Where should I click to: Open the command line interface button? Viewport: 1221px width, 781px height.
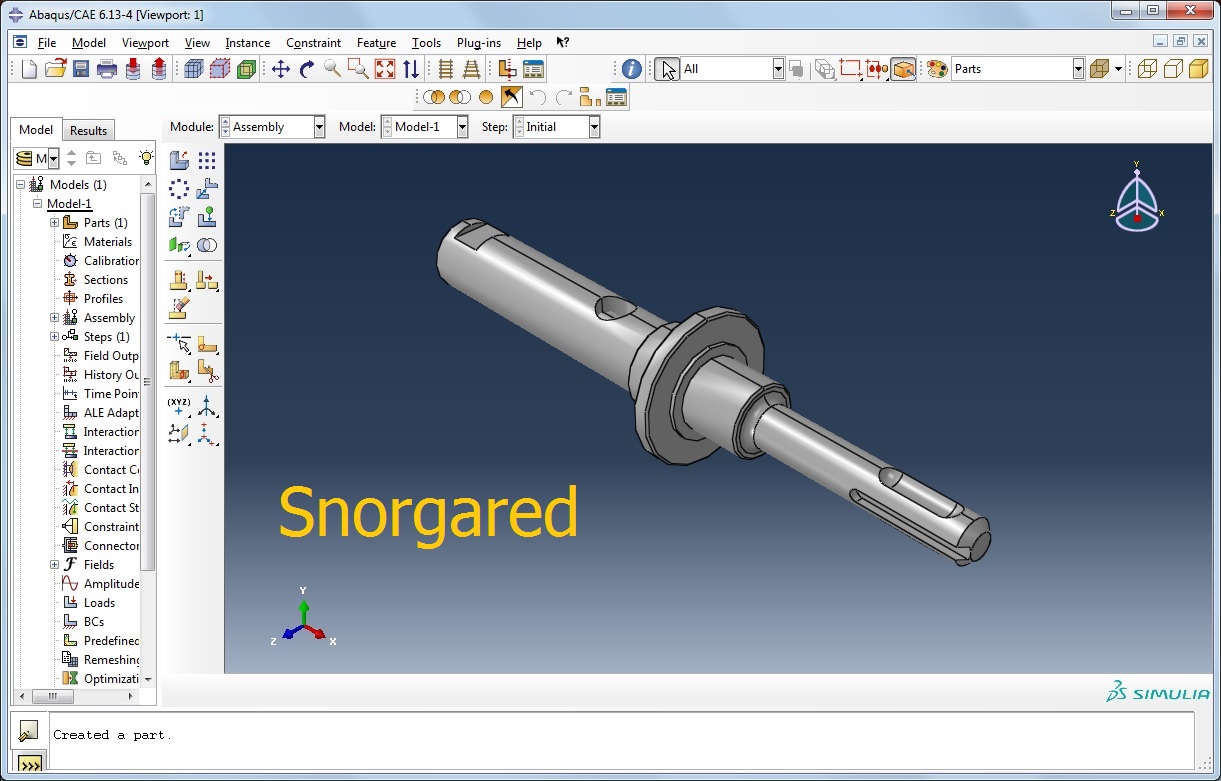click(x=30, y=765)
